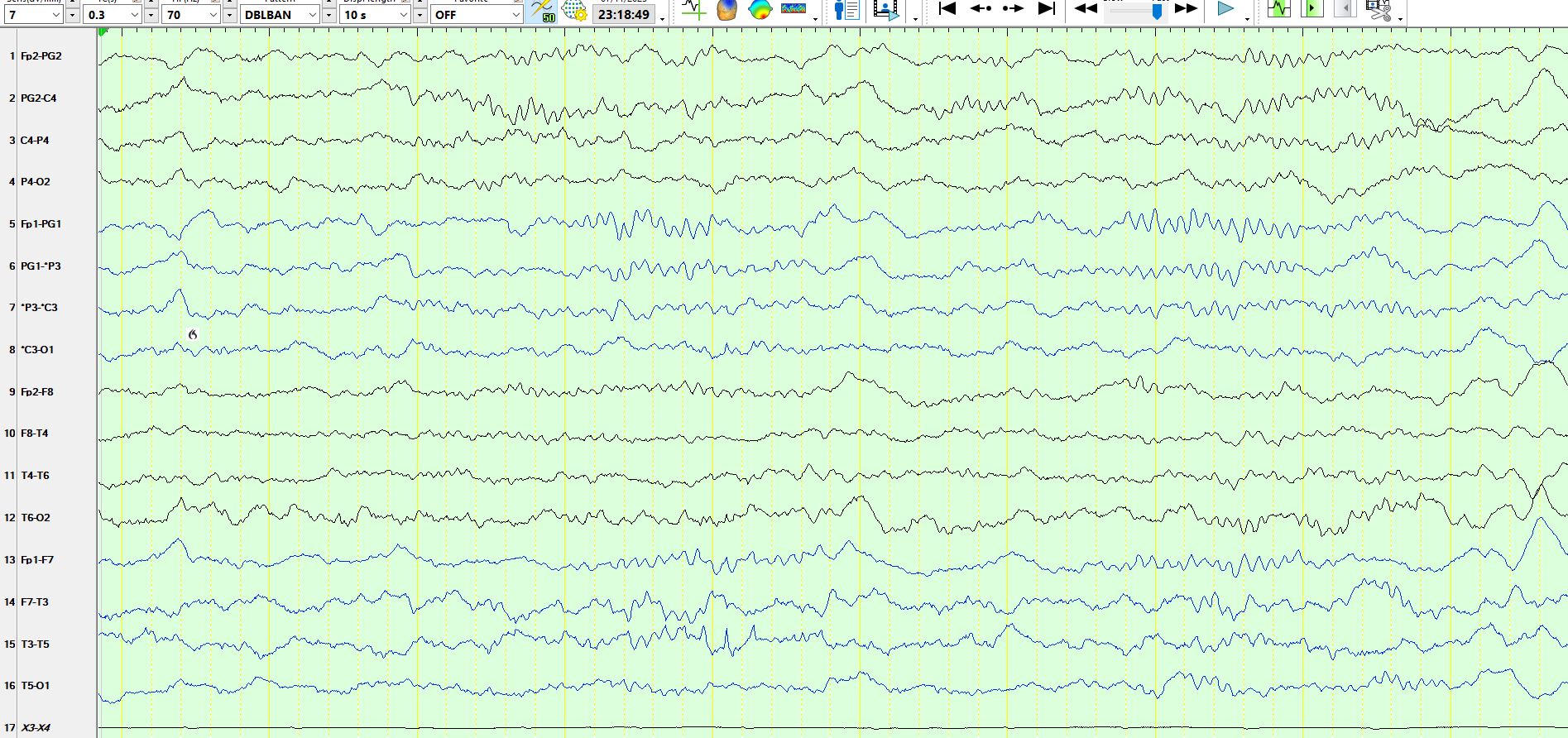Click the green start marker flag
Image resolution: width=1568 pixels, height=738 pixels.
[x=103, y=31]
